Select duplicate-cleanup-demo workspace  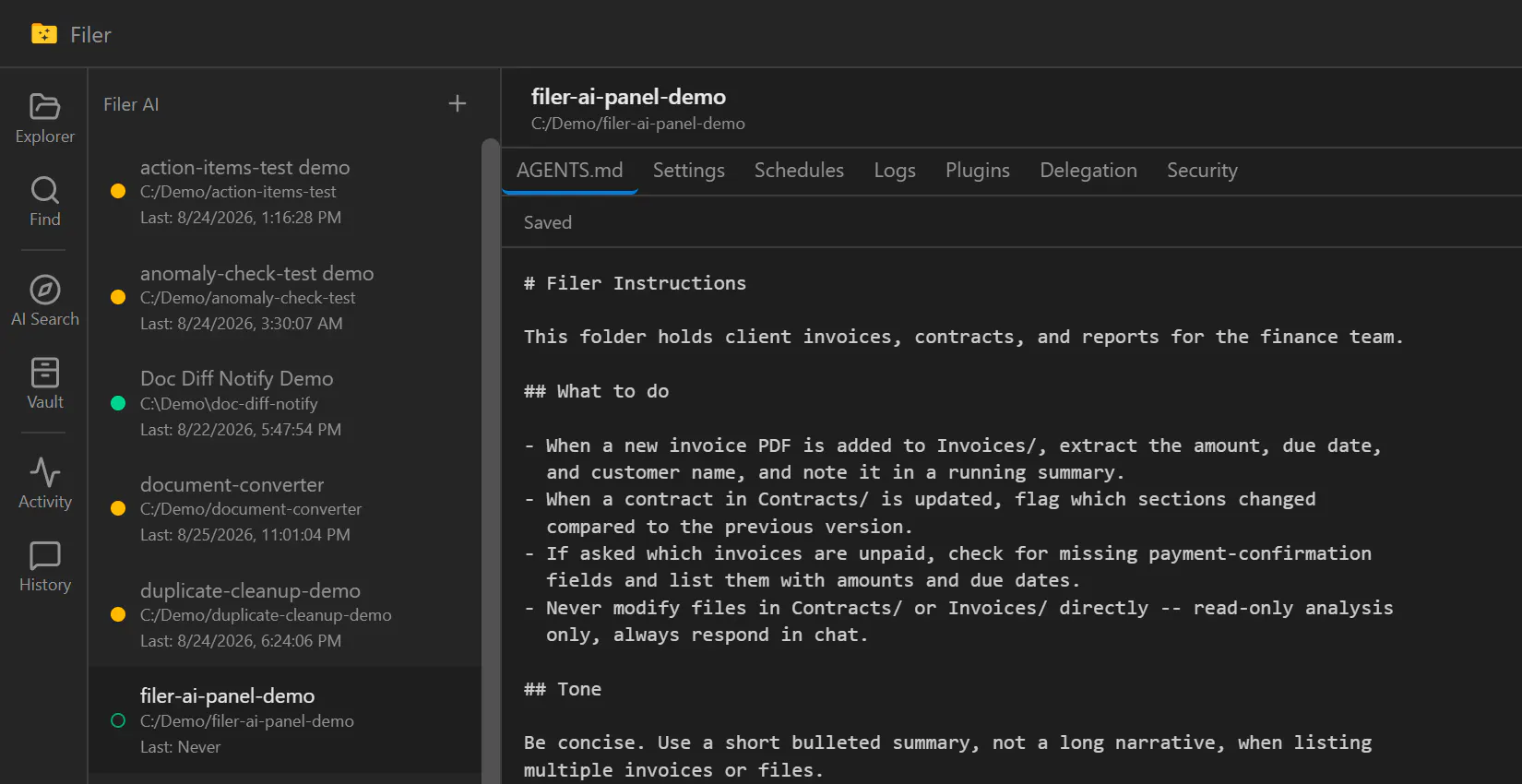(285, 615)
